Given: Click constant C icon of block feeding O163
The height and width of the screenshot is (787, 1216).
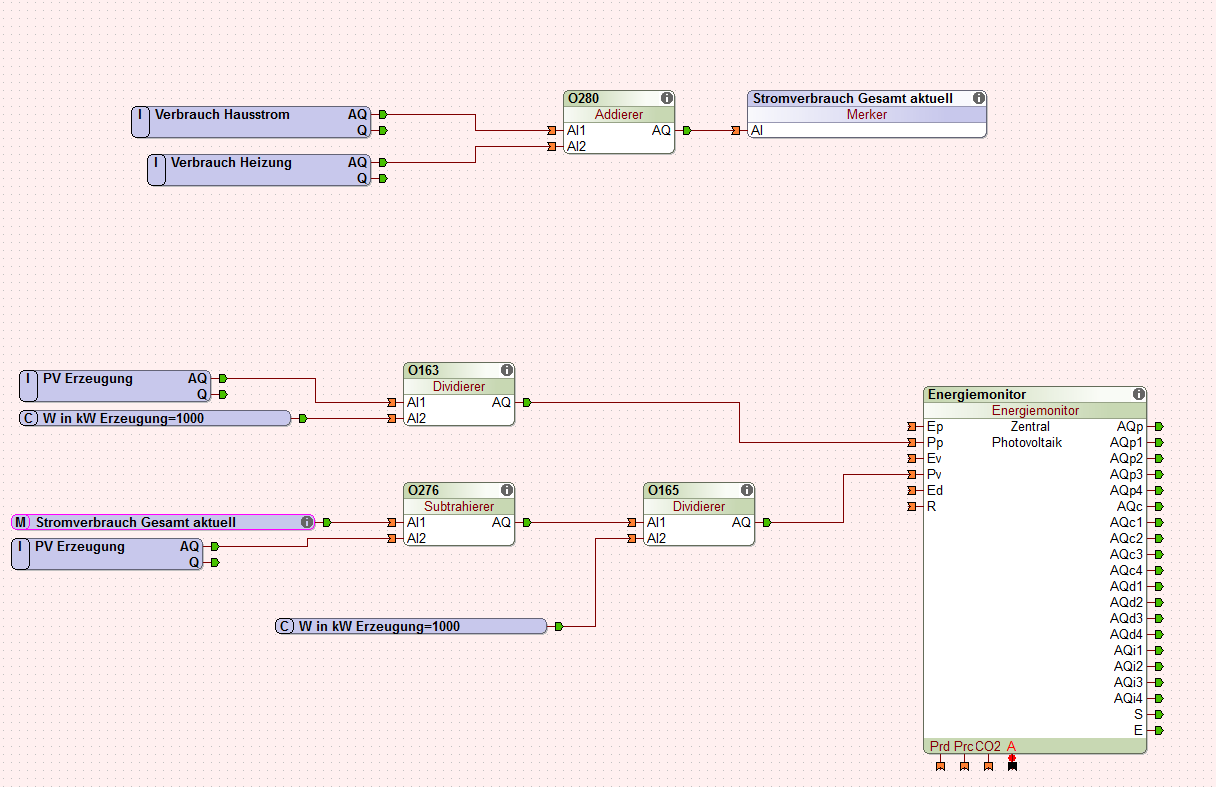Looking at the screenshot, I should coord(30,418).
